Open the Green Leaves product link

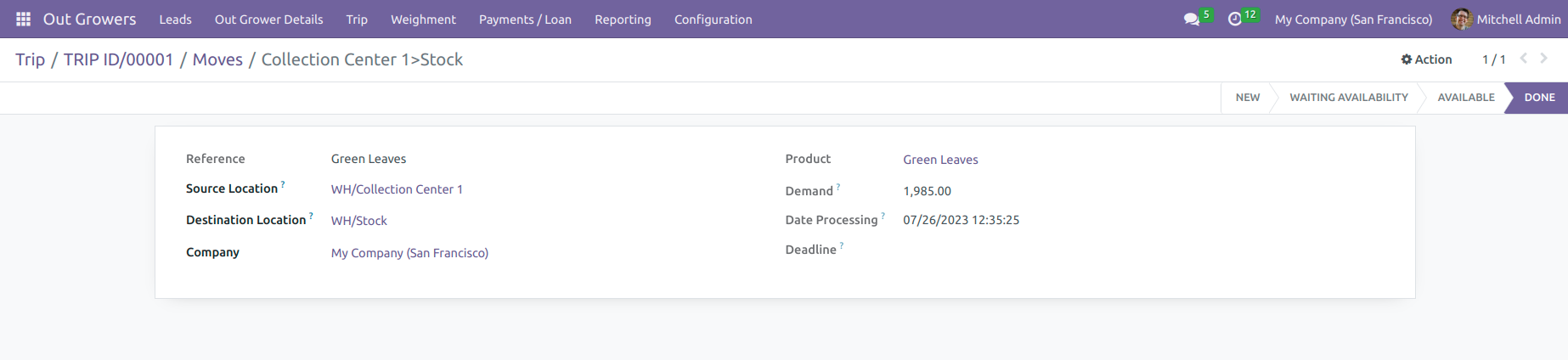[x=940, y=160]
